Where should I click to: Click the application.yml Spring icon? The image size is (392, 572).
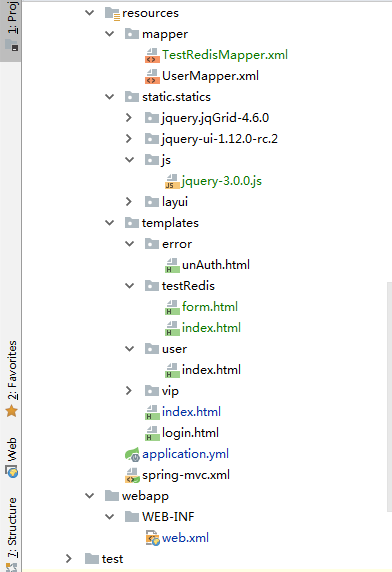(x=132, y=454)
